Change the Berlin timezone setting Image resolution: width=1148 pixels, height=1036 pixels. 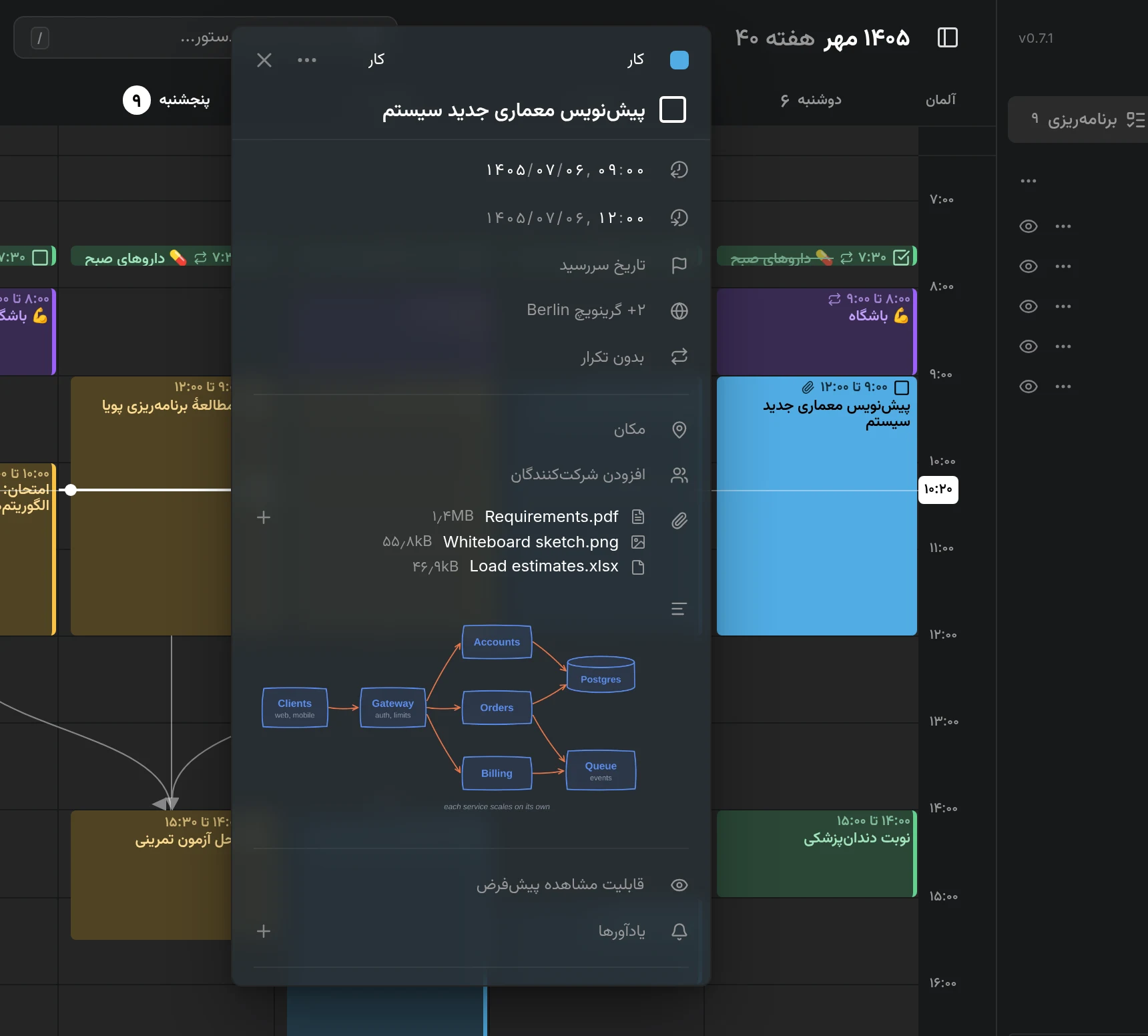tap(585, 310)
